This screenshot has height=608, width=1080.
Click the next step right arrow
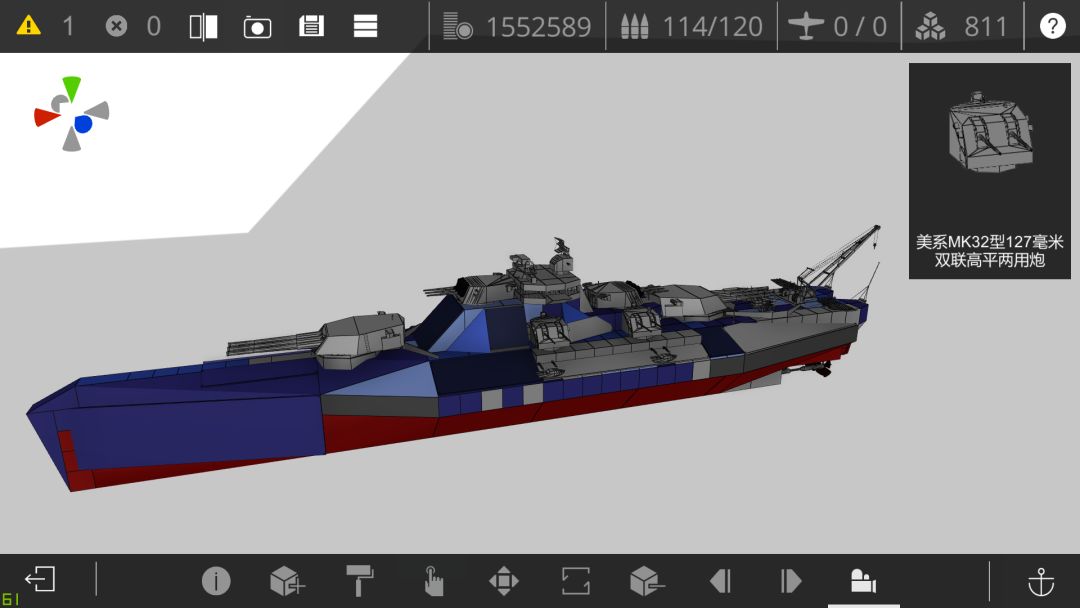tap(791, 580)
